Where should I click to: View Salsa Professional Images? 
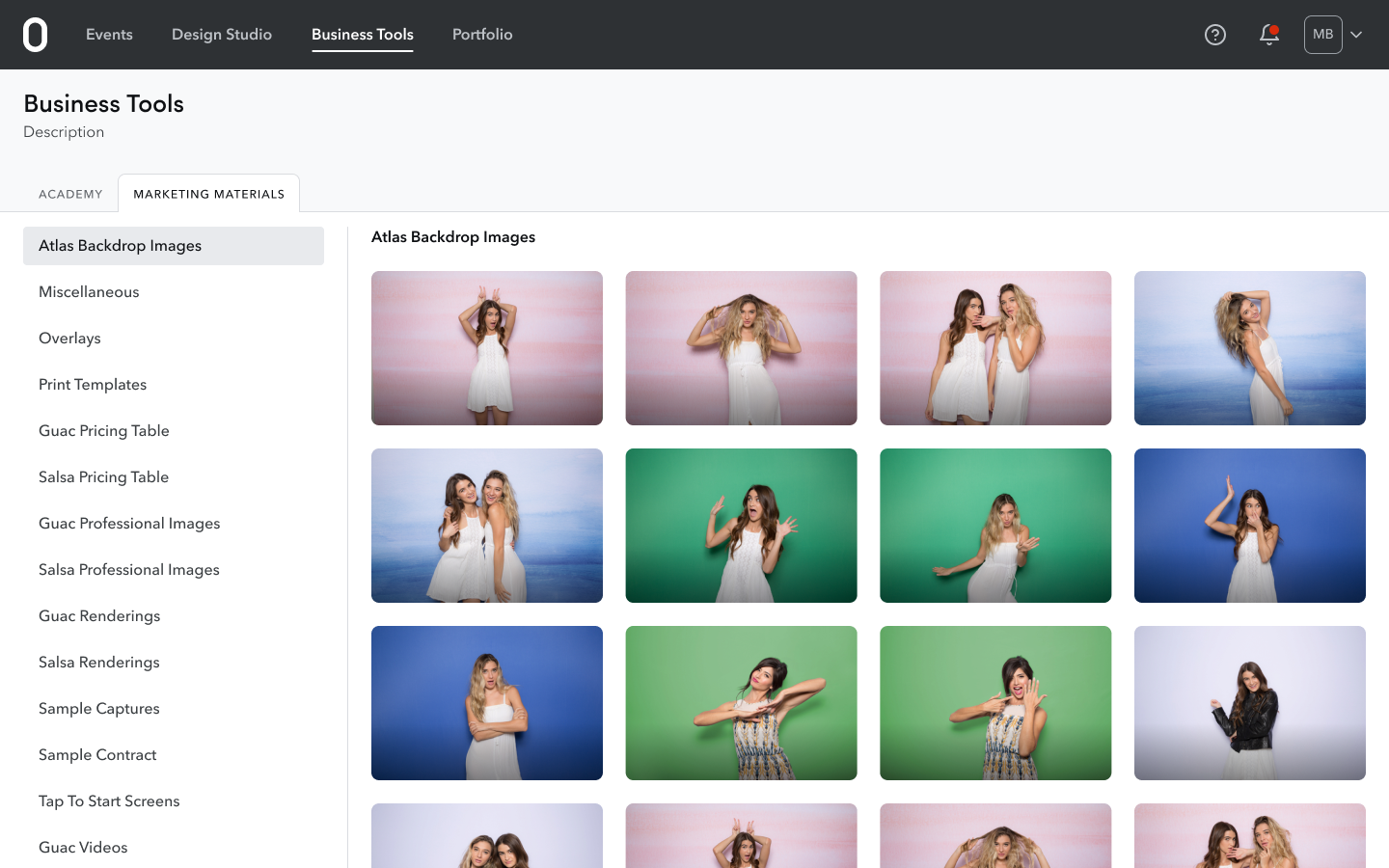(x=174, y=570)
